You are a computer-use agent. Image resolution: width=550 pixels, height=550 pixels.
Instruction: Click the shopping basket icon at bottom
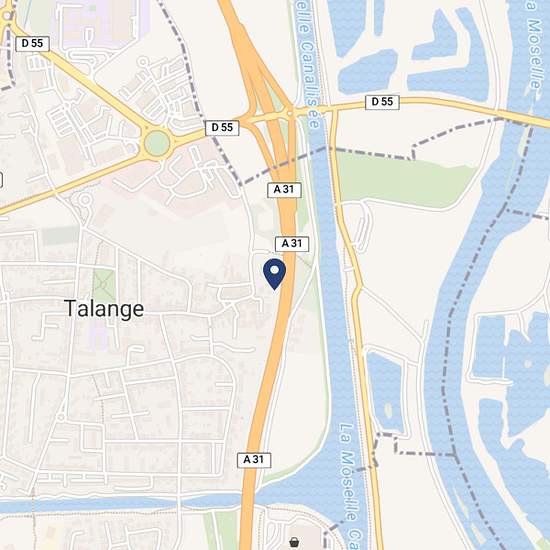294,542
